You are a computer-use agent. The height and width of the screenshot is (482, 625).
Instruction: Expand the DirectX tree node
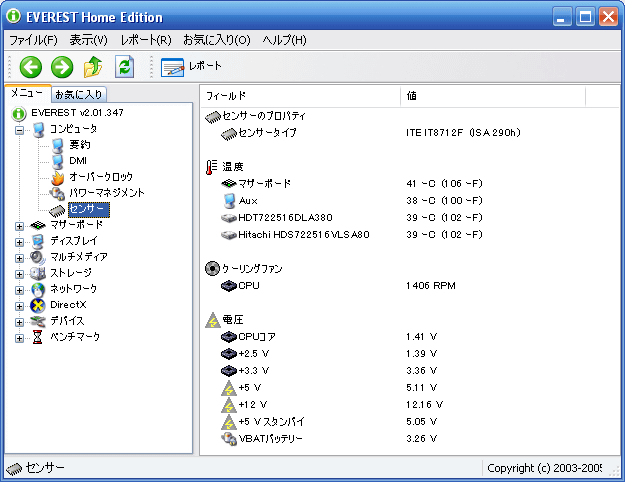[19, 306]
